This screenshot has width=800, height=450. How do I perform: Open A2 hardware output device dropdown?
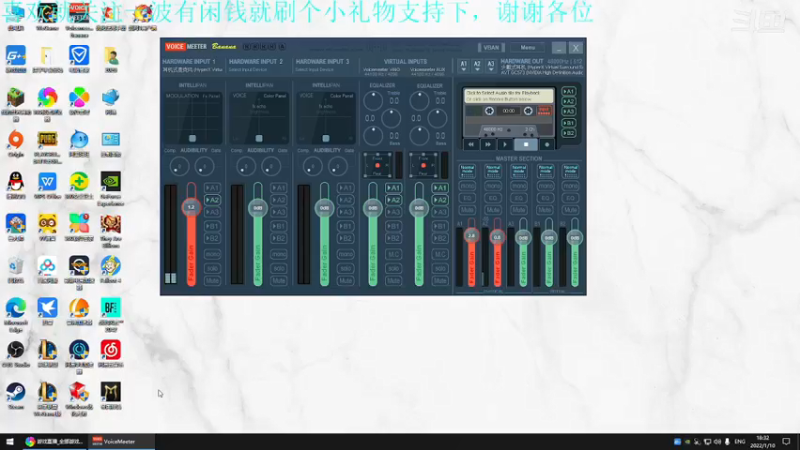tap(477, 66)
